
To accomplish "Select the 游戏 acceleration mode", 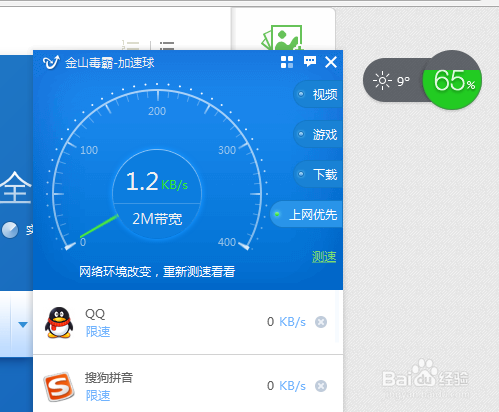I will (x=318, y=134).
